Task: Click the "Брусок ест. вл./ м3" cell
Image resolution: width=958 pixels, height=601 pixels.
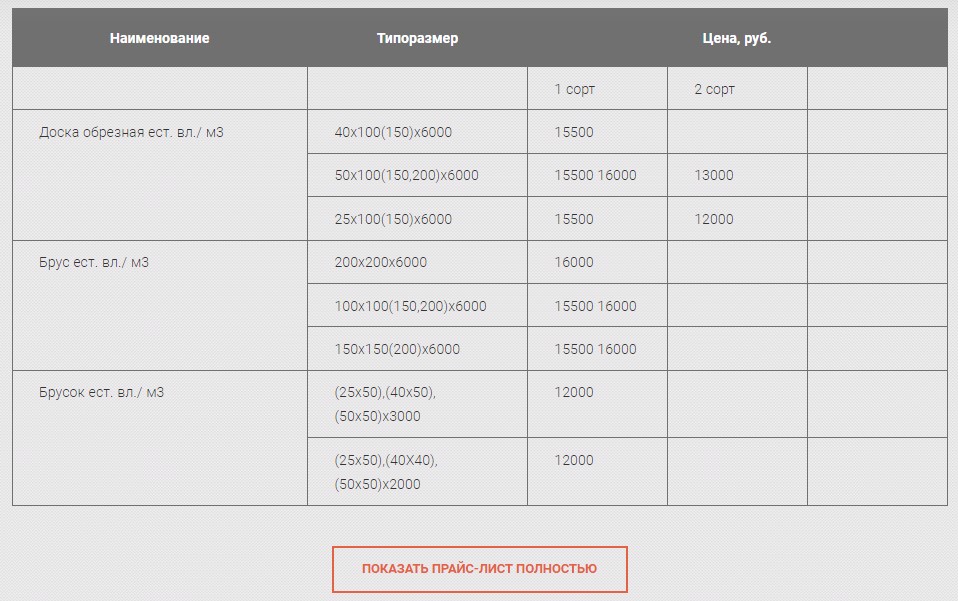Action: 101,393
